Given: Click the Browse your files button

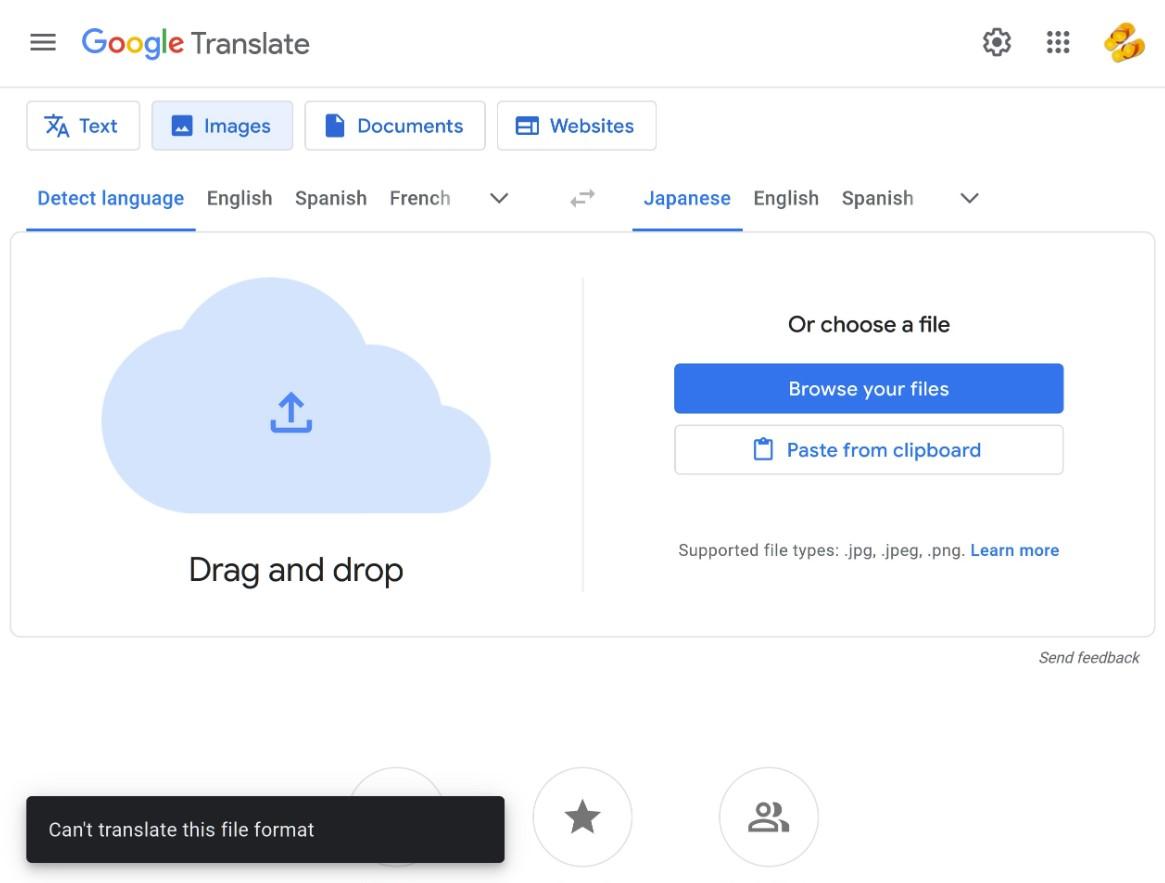Looking at the screenshot, I should coord(868,388).
